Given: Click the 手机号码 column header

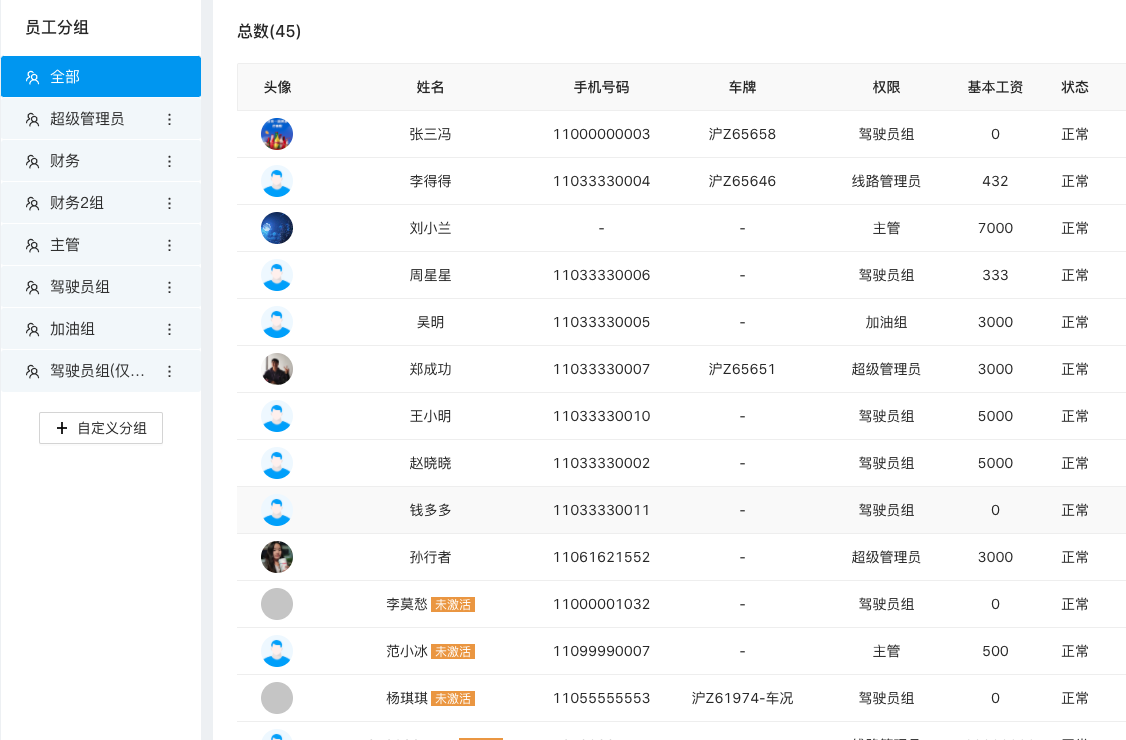Looking at the screenshot, I should 601,87.
